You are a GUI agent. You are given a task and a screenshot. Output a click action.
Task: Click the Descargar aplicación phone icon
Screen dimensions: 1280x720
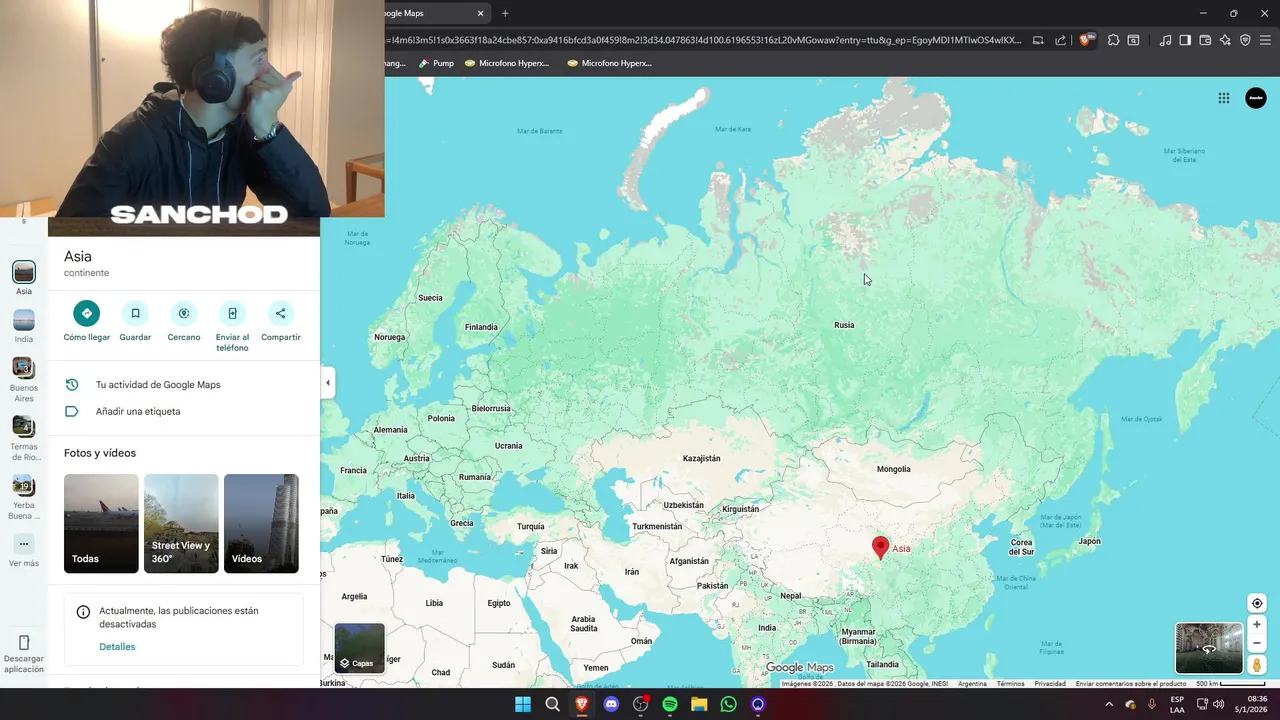coord(24,643)
